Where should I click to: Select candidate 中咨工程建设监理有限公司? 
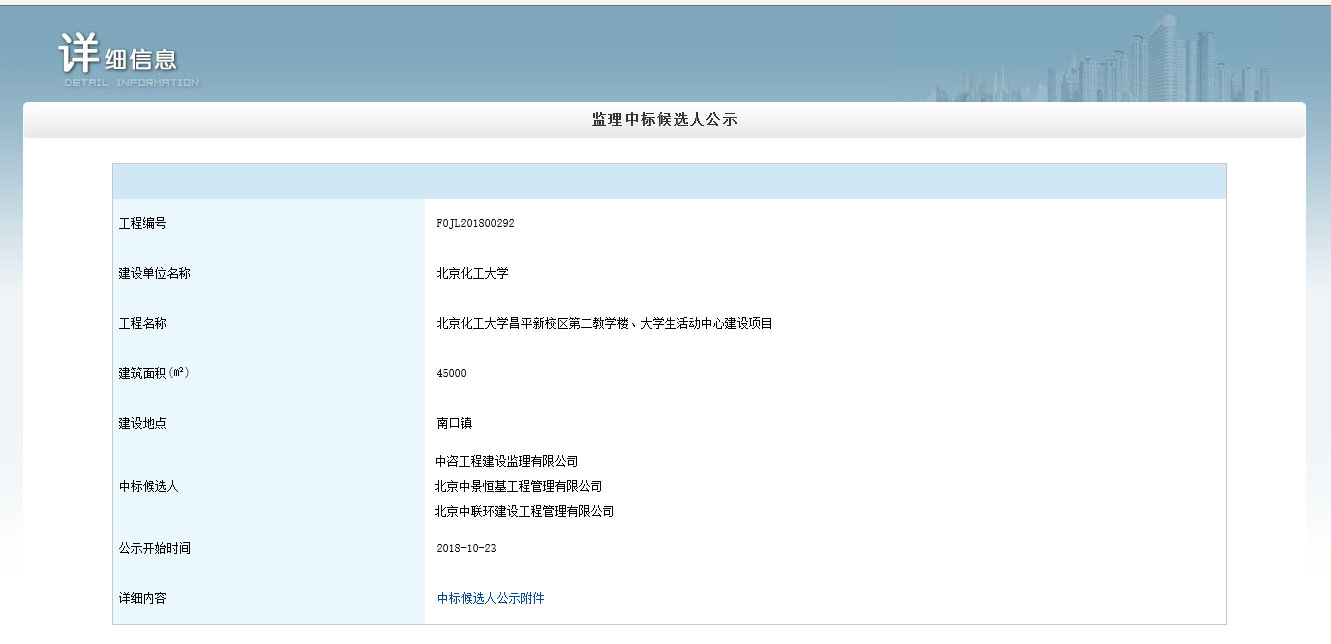506,461
